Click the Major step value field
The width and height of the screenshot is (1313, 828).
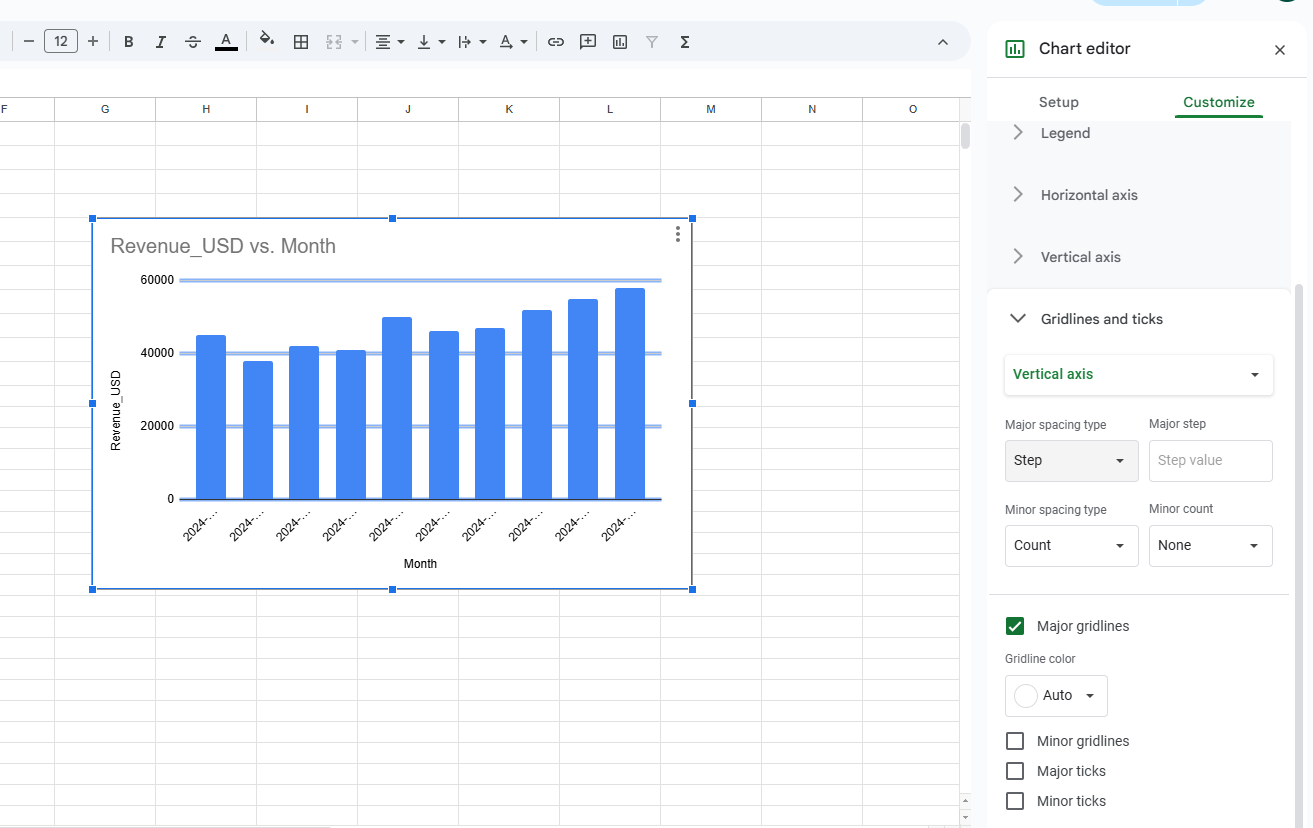tap(1210, 461)
